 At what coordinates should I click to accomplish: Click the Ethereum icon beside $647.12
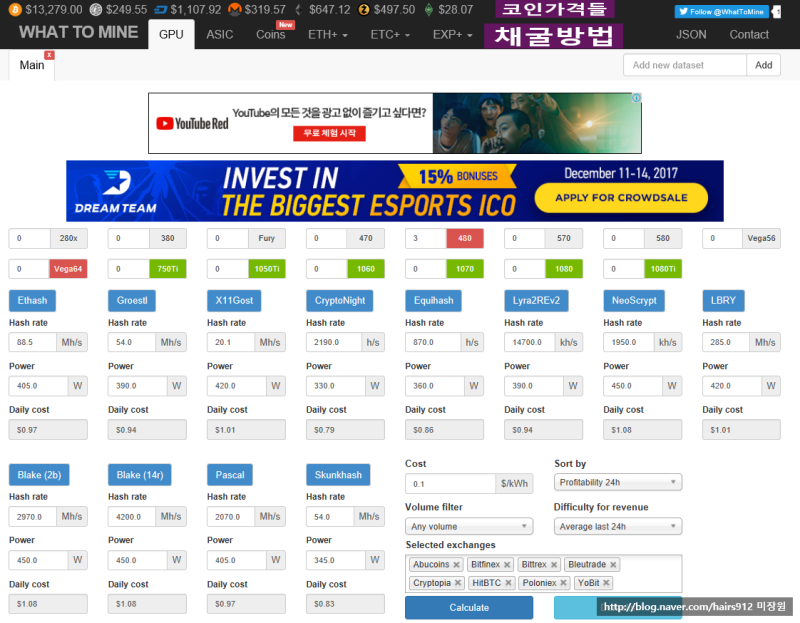click(x=298, y=10)
